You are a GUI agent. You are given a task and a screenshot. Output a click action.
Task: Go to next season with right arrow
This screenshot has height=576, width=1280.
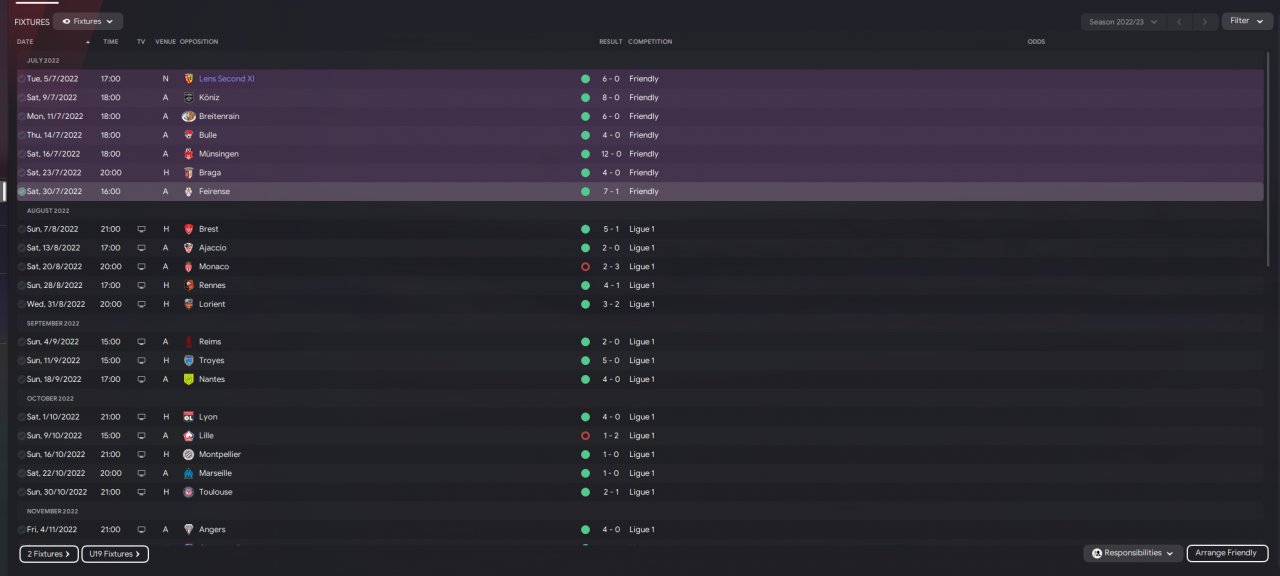(1206, 21)
